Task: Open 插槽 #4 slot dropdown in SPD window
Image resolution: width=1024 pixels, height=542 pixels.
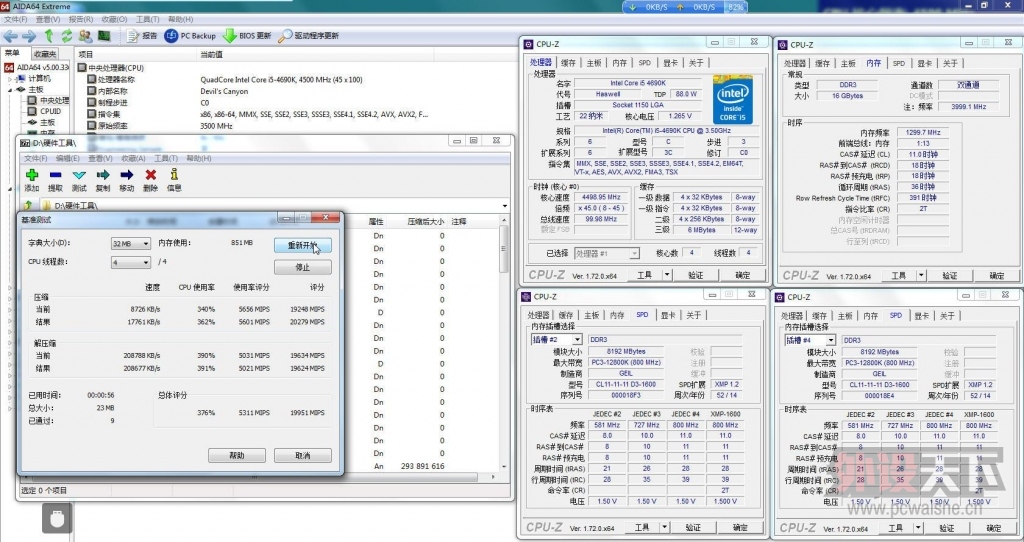Action: coord(831,340)
